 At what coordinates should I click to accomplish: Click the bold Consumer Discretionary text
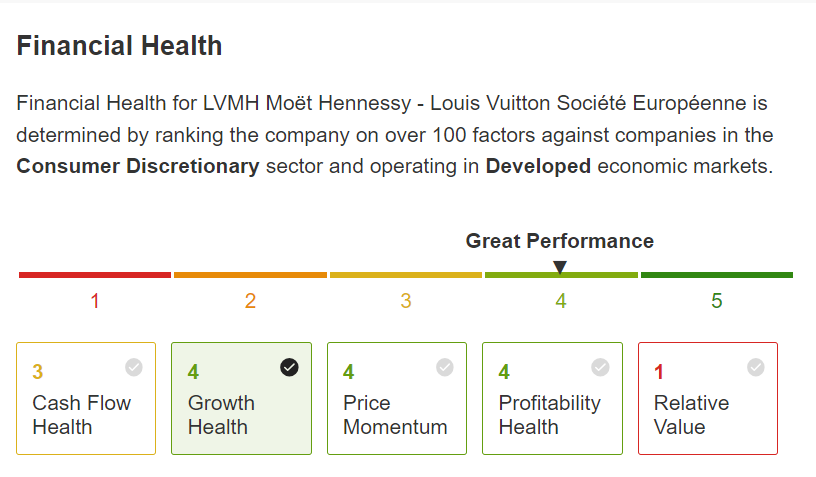tap(138, 166)
